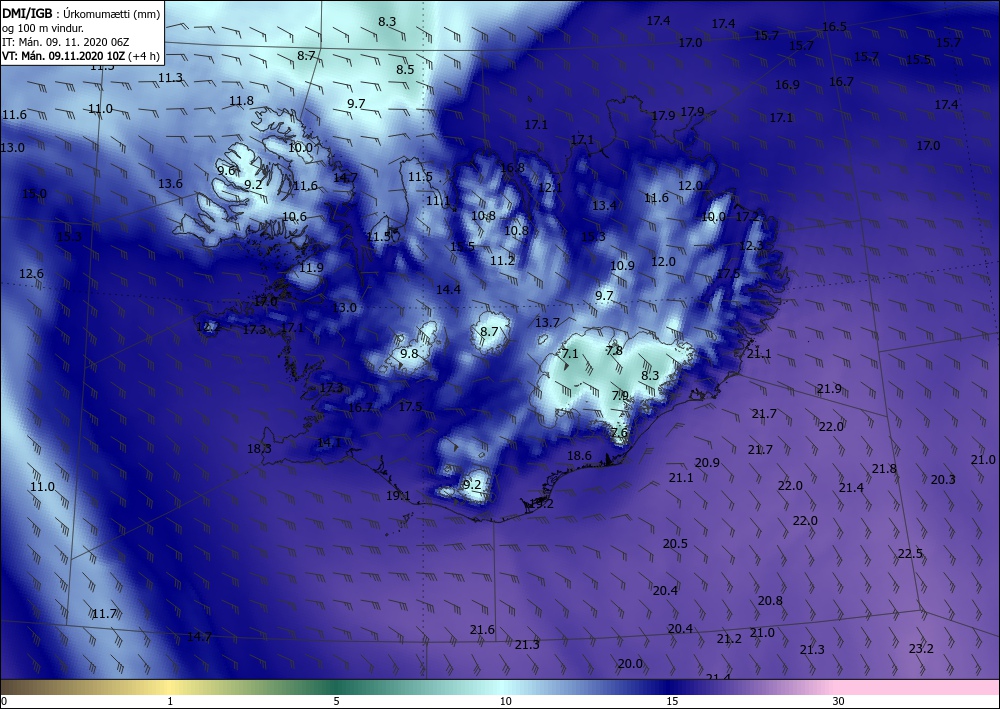Click the 10.9 value label

point(622,265)
